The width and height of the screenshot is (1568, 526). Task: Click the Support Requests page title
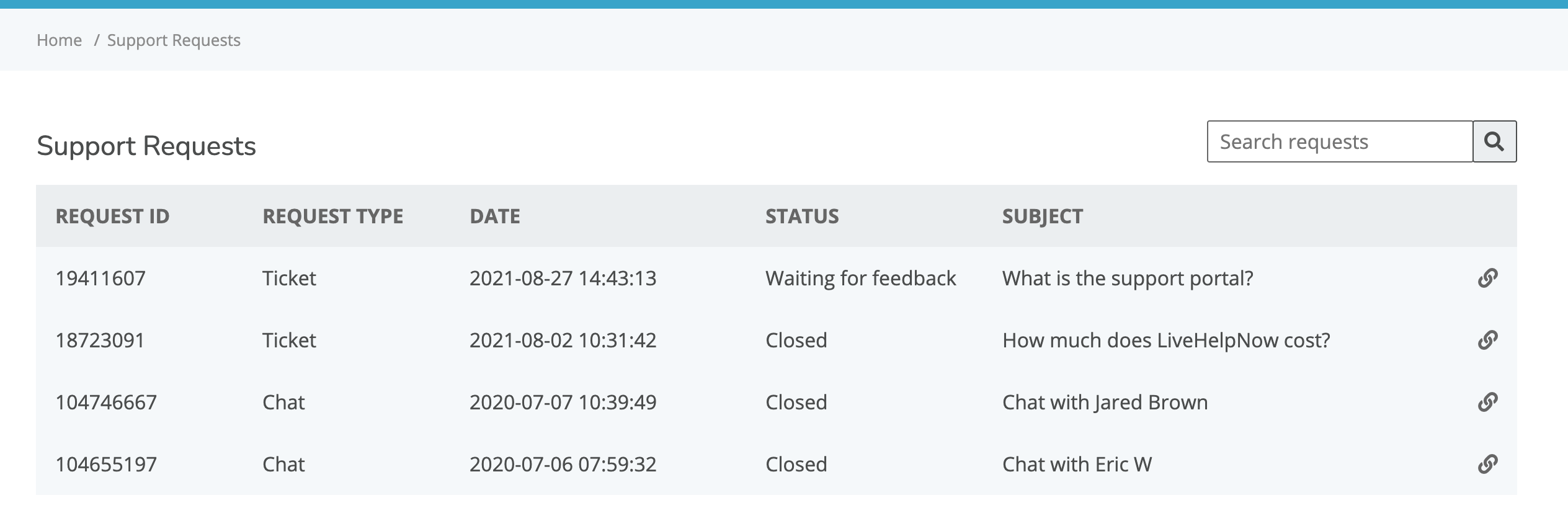(x=147, y=146)
